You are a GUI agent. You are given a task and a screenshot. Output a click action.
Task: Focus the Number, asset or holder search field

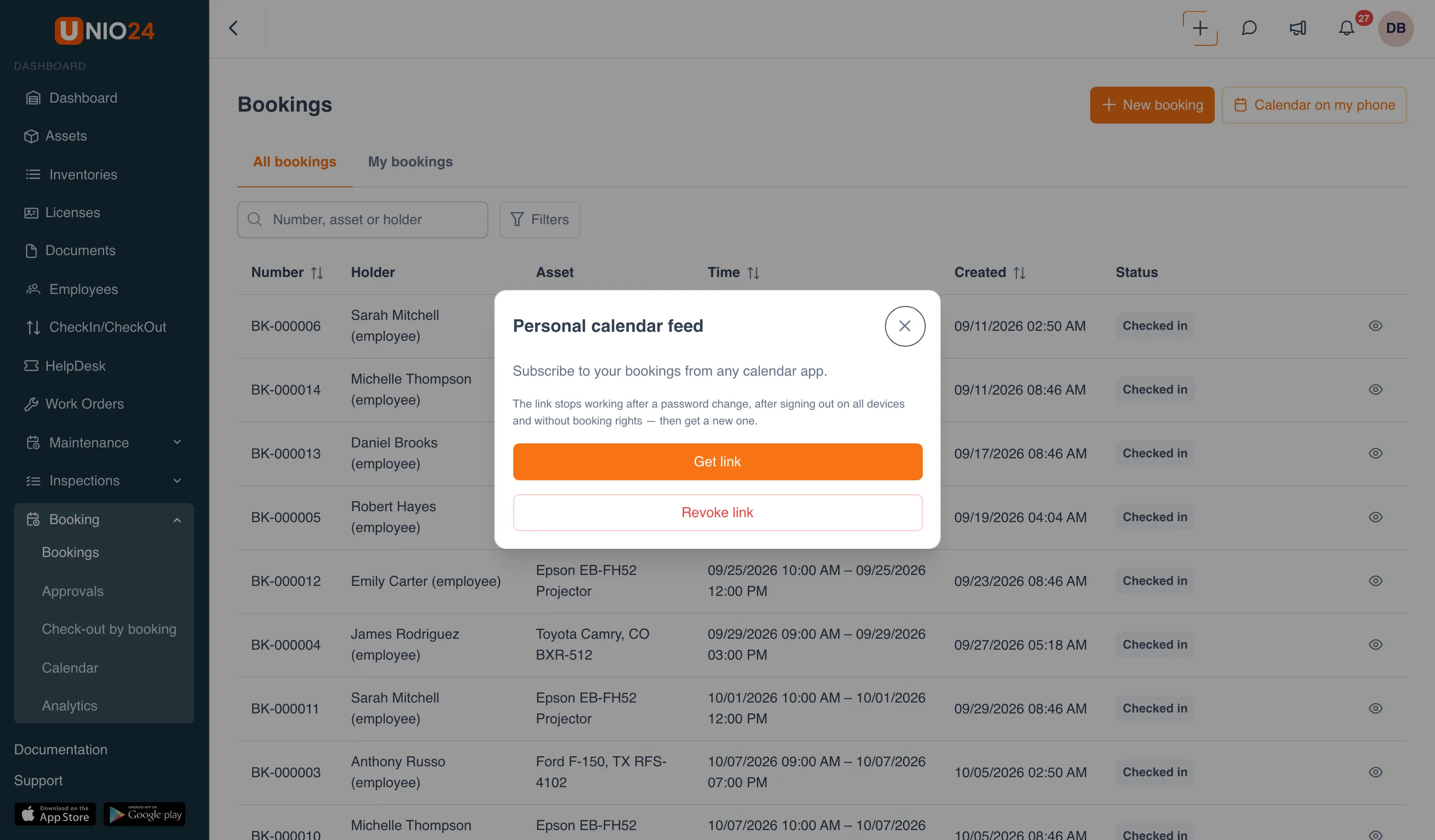[x=362, y=220]
